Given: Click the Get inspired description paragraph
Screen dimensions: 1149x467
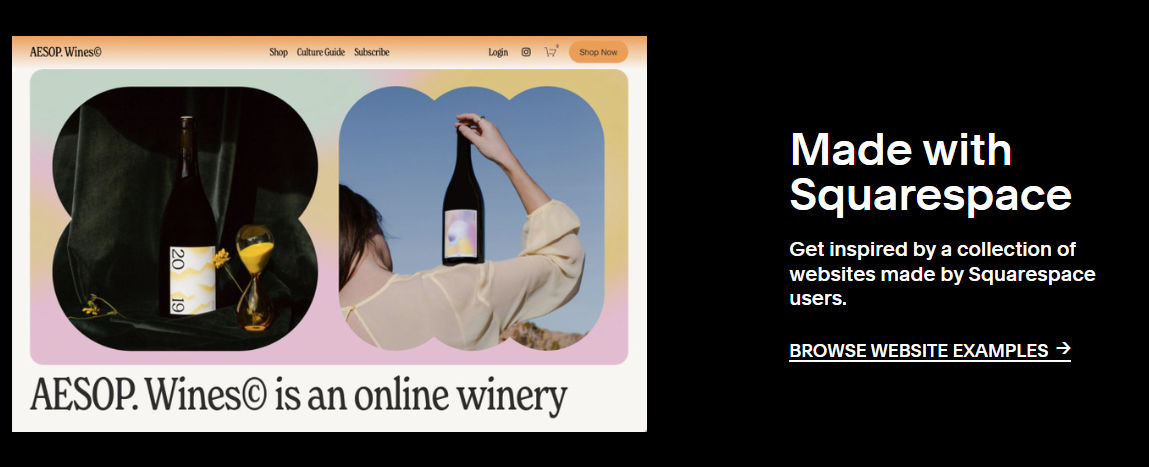Looking at the screenshot, I should [x=942, y=274].
